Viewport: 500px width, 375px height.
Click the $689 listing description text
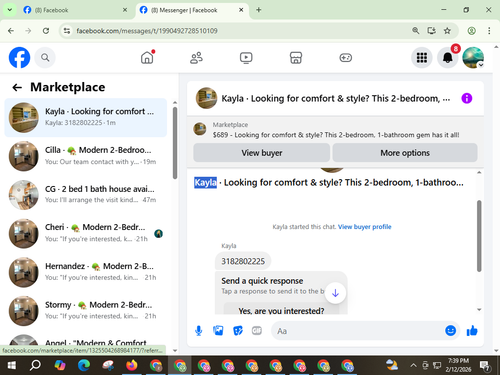[x=336, y=135]
